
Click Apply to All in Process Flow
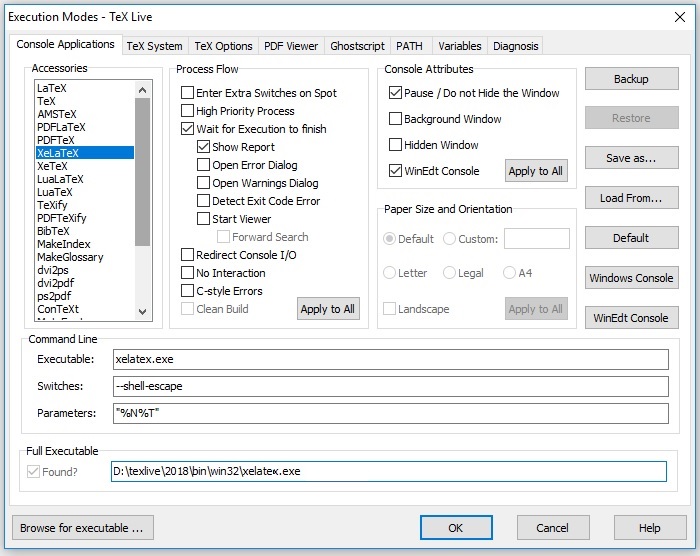[x=328, y=309]
